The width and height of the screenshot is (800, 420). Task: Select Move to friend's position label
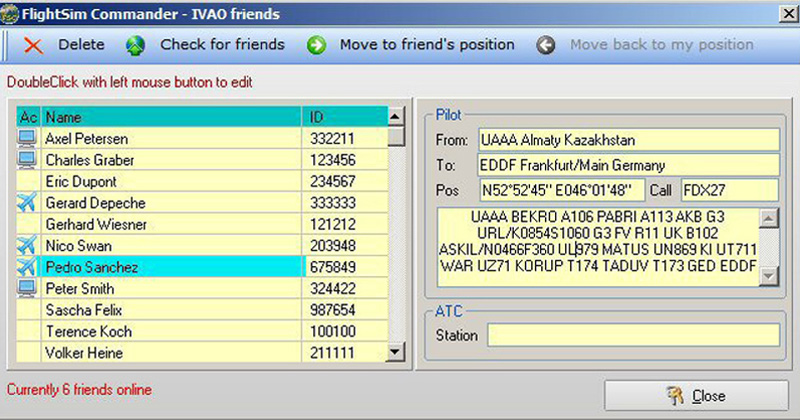427,45
